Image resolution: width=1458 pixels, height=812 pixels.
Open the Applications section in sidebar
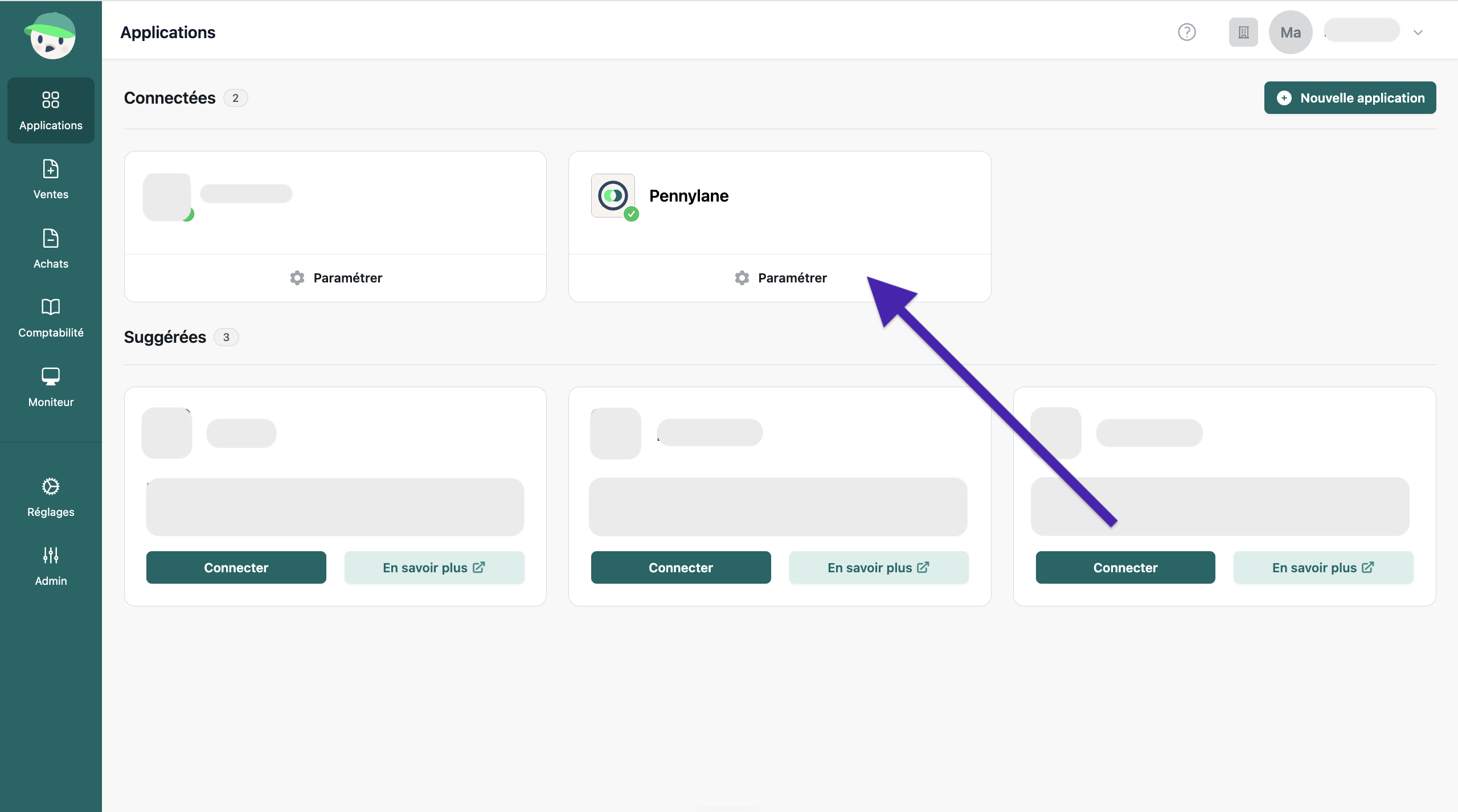[x=51, y=110]
